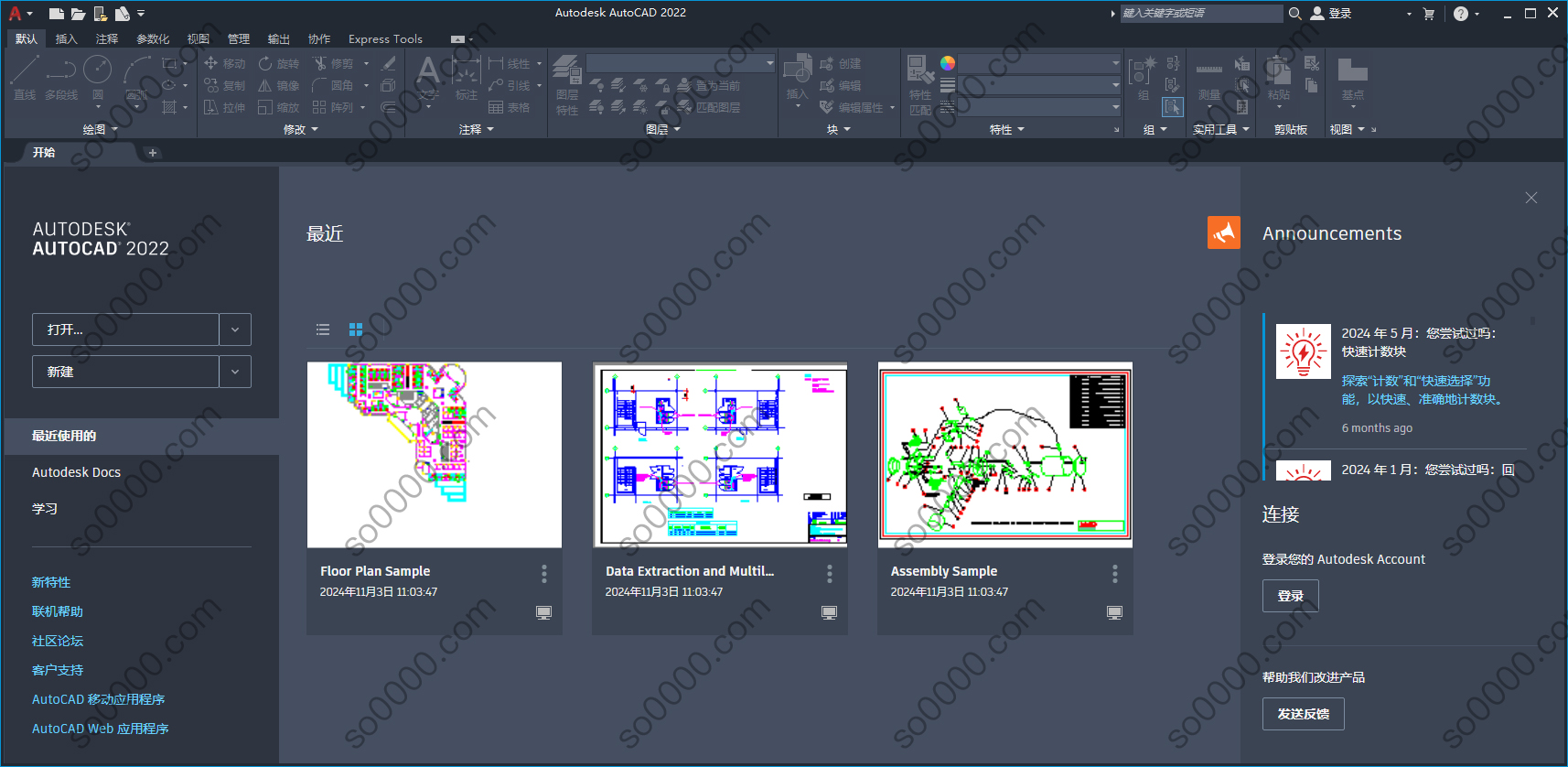Click the New file icon in quick access toolbar
1568x767 pixels.
pos(57,14)
